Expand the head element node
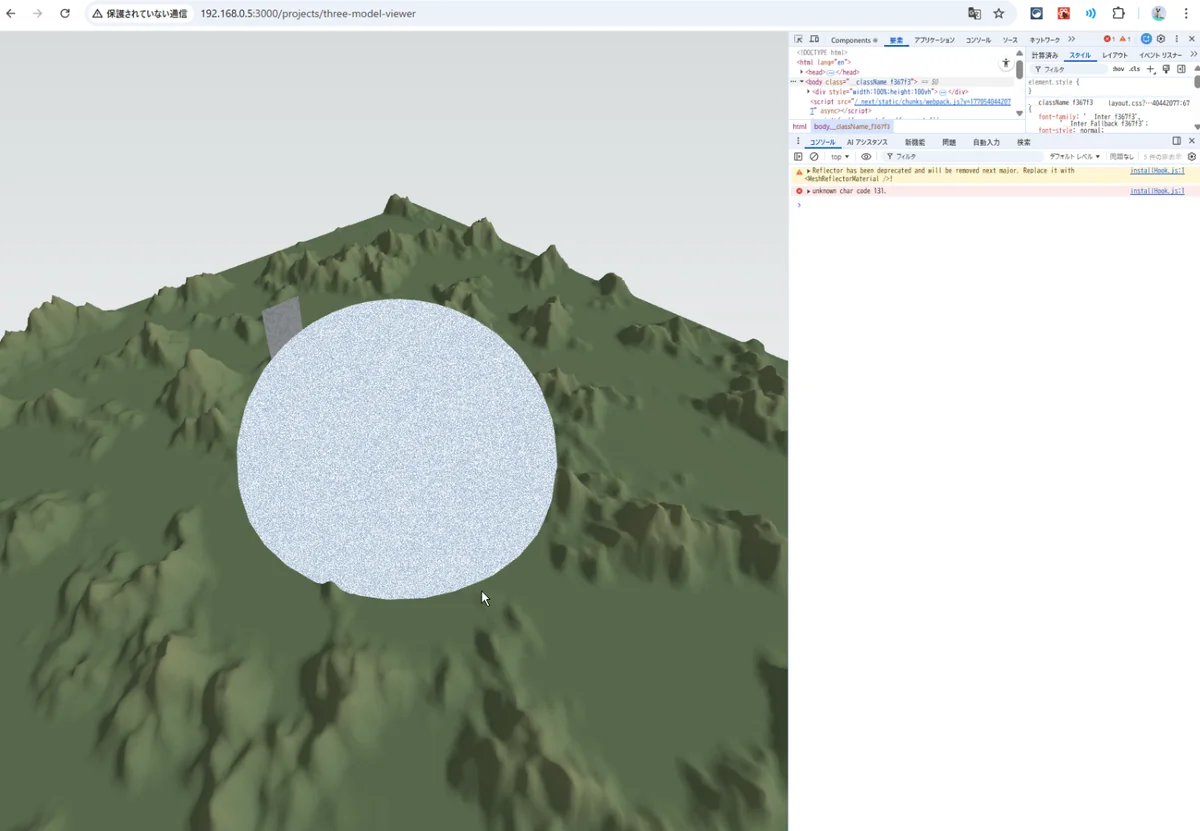The image size is (1200, 831). pos(802,72)
